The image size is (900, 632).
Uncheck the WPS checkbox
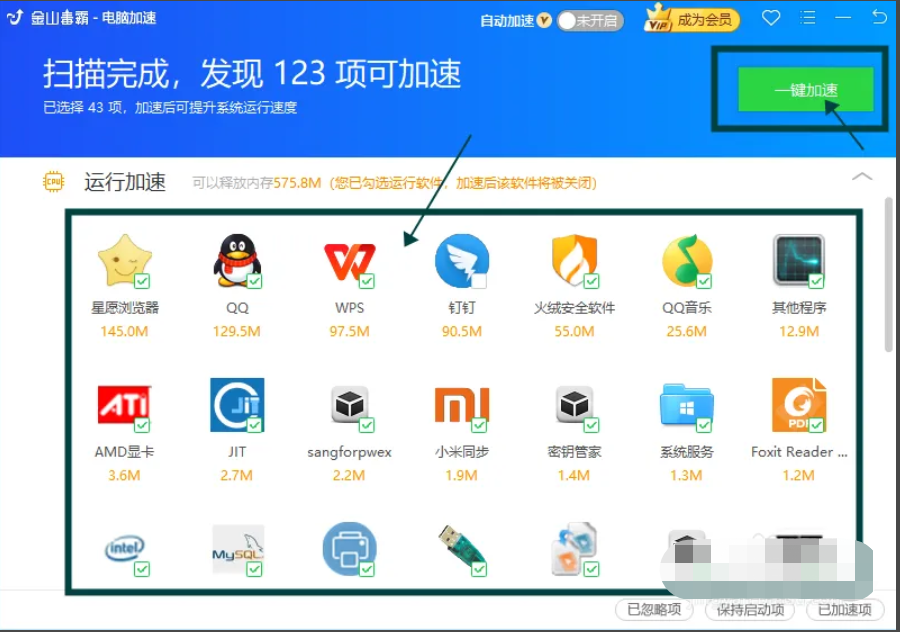(367, 281)
